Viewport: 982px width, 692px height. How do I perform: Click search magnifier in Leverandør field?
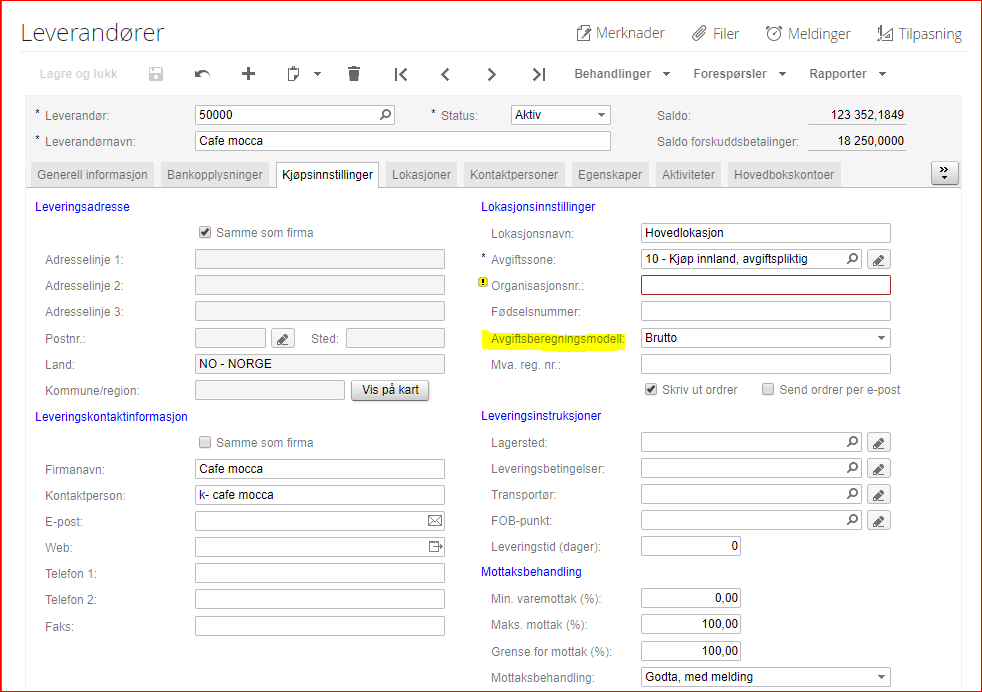(x=386, y=115)
